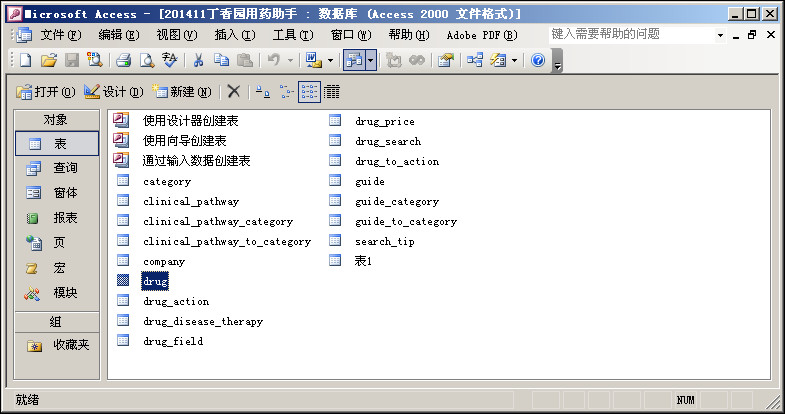
Task: Toggle the List view button
Action: (x=309, y=92)
